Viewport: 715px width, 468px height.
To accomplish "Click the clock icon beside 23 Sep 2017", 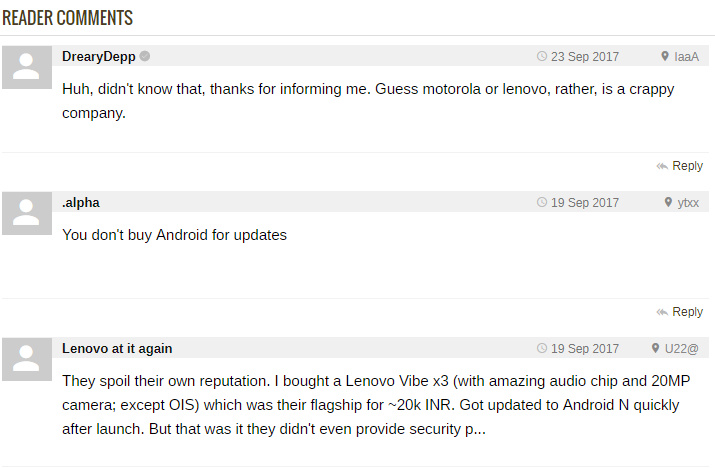I will coord(542,57).
